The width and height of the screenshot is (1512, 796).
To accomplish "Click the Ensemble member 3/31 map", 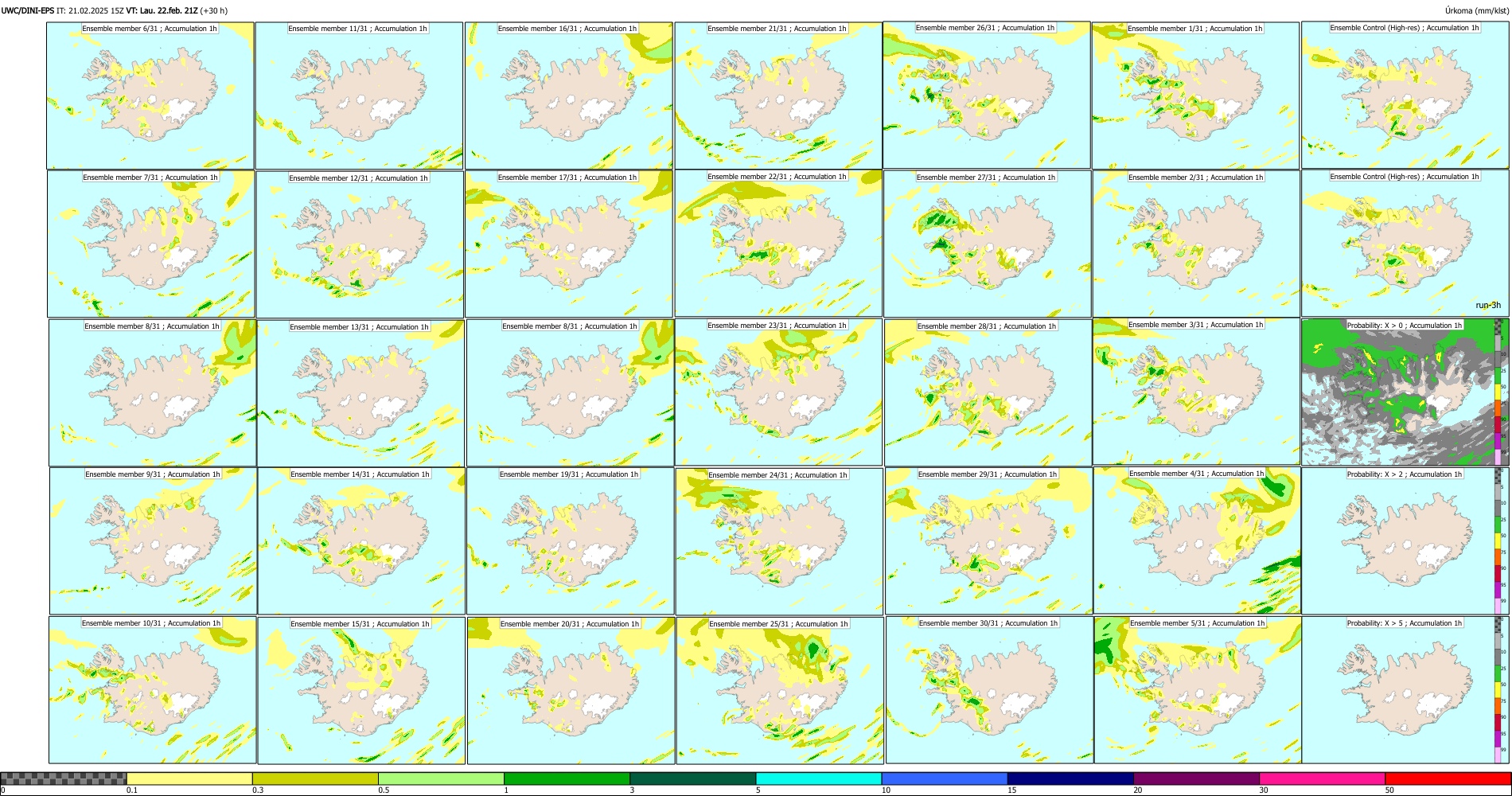I will pos(1197,392).
